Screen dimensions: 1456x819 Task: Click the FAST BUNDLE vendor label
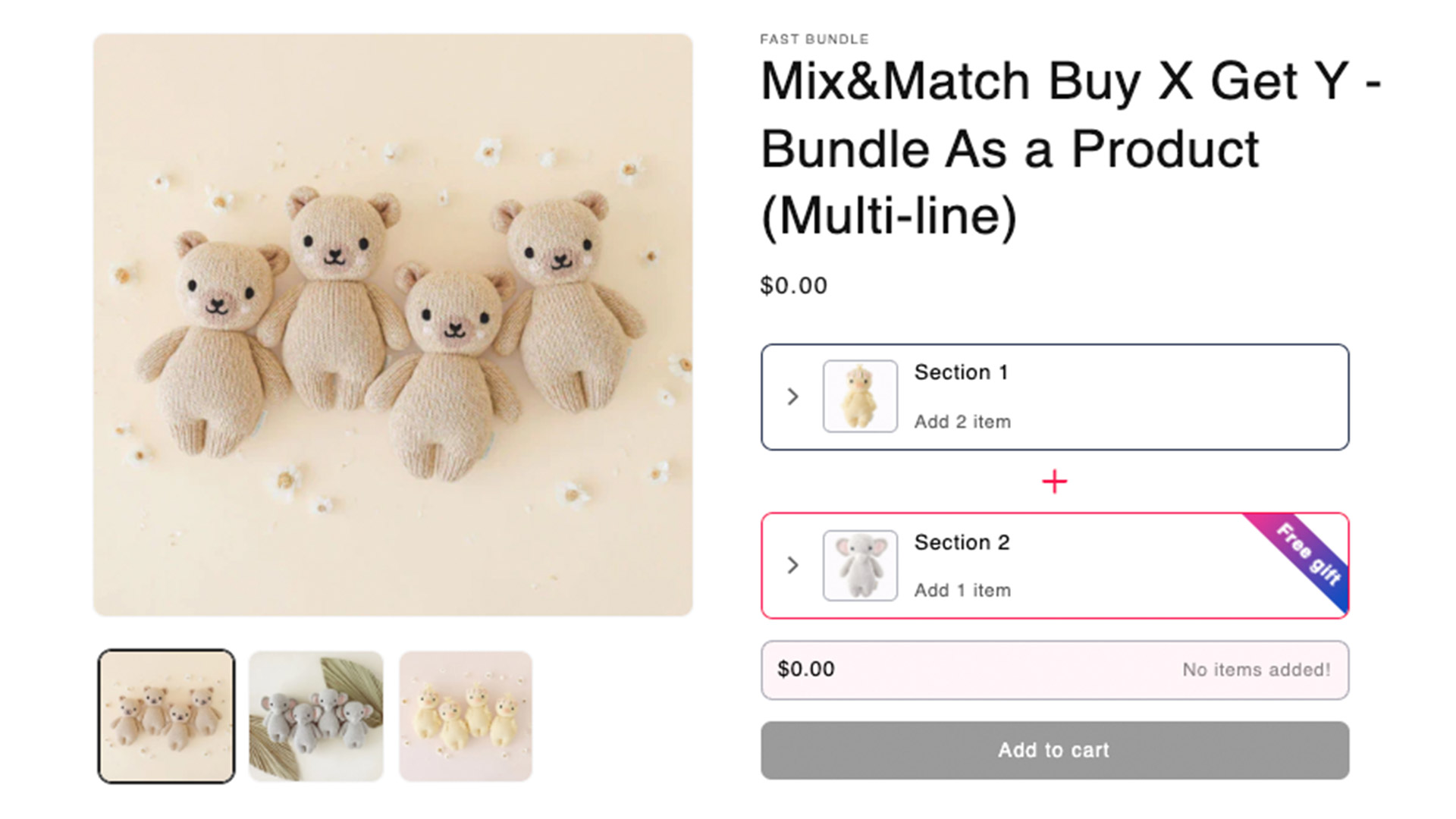(814, 39)
